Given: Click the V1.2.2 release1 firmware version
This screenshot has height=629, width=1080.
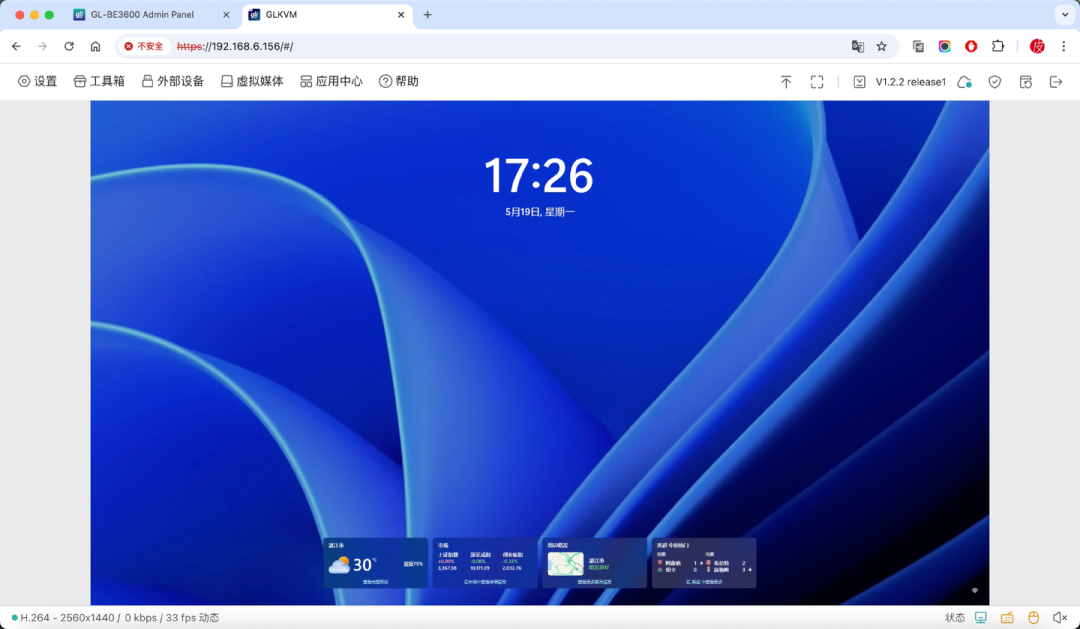Looking at the screenshot, I should (910, 82).
